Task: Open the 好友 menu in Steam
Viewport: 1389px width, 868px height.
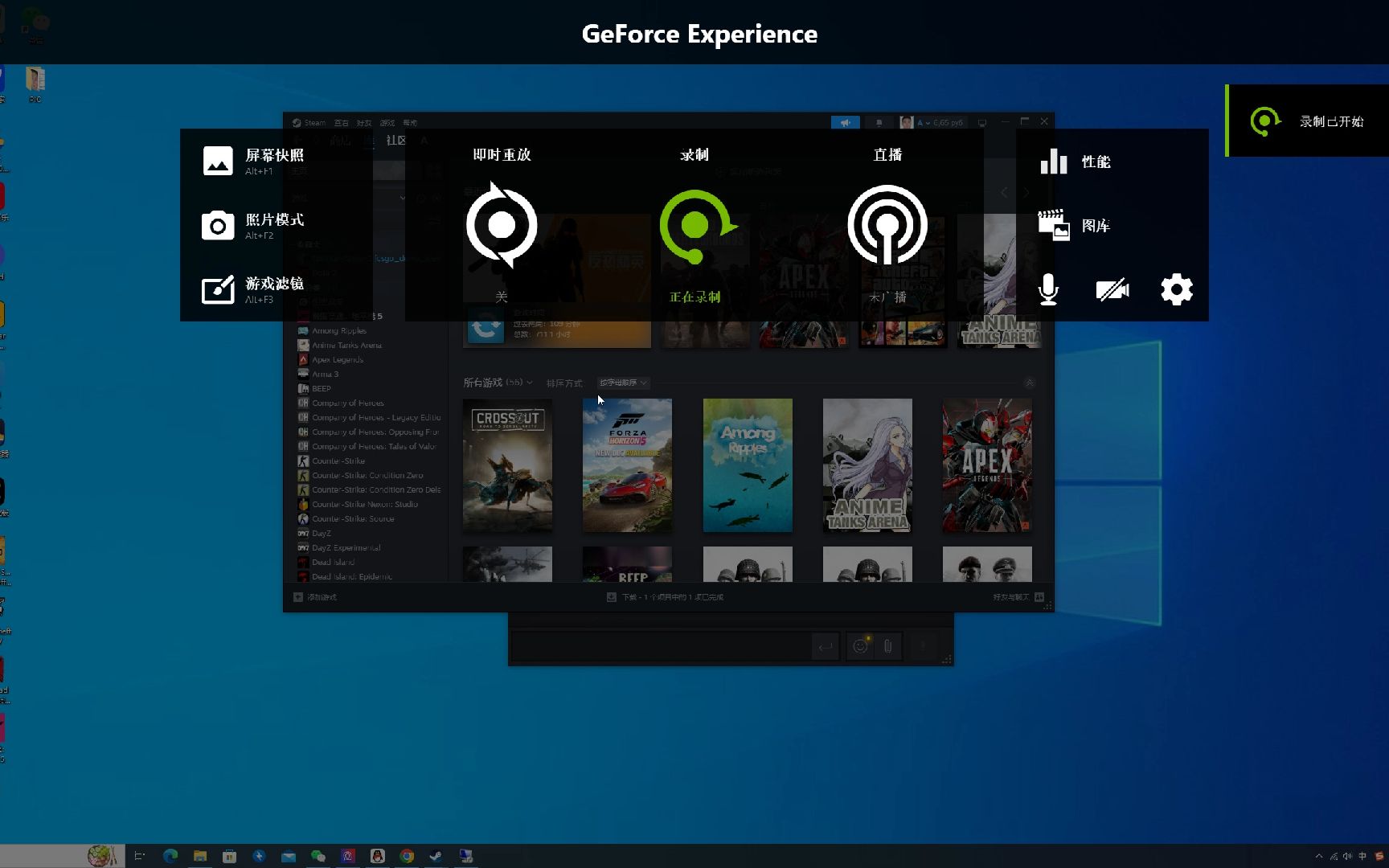Action: [364, 123]
